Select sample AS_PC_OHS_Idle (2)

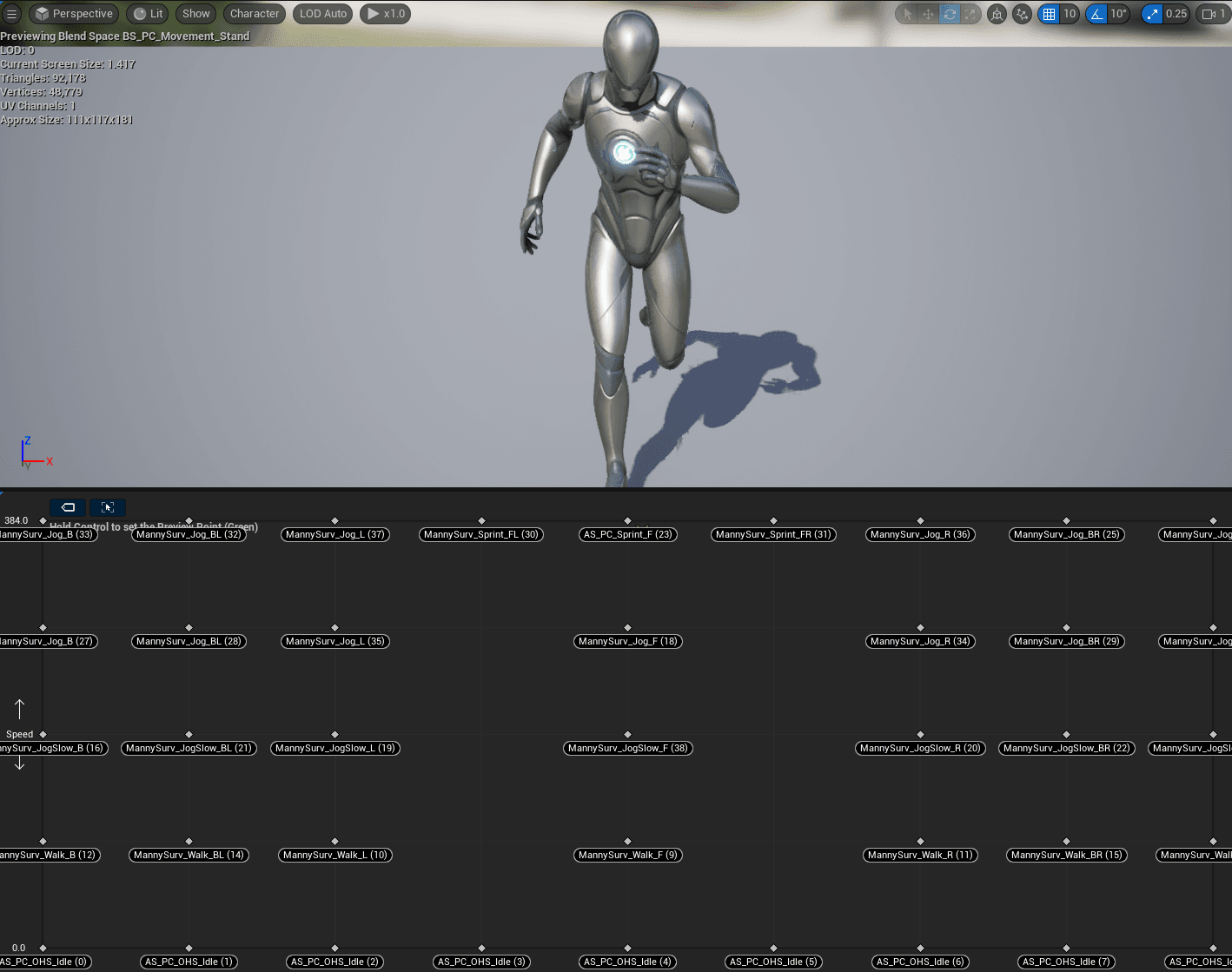[x=334, y=962]
